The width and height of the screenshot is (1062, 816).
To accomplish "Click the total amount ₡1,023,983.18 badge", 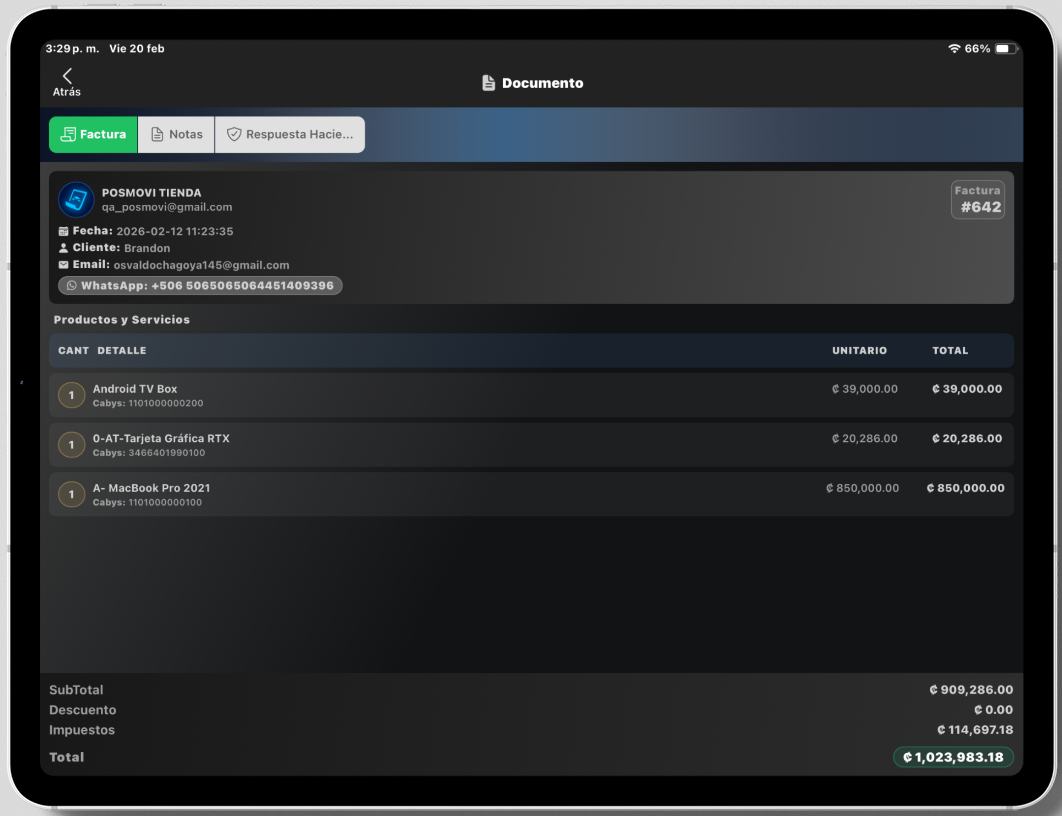I will [x=952, y=757].
